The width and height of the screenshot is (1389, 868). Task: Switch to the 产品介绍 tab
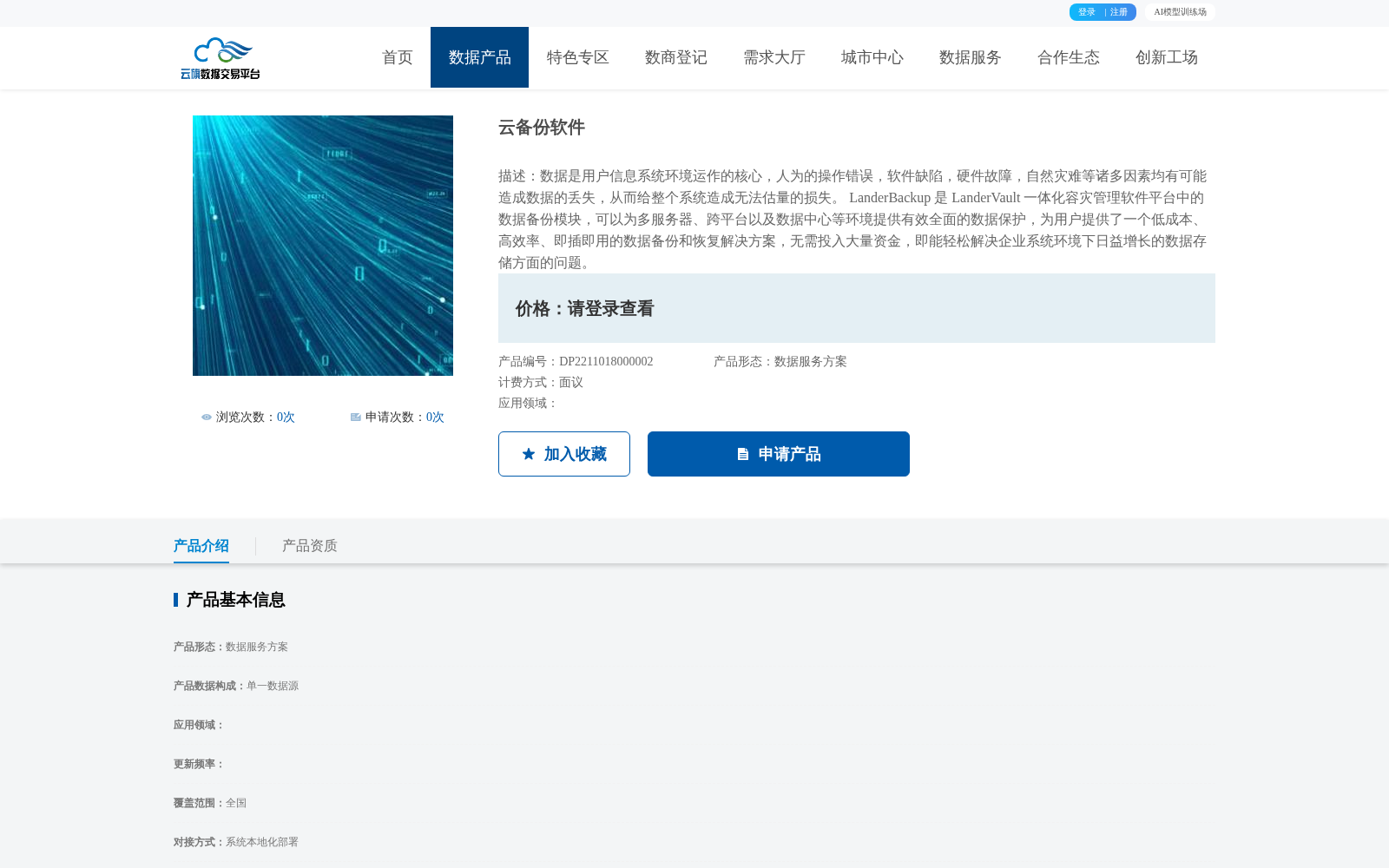[x=201, y=546]
